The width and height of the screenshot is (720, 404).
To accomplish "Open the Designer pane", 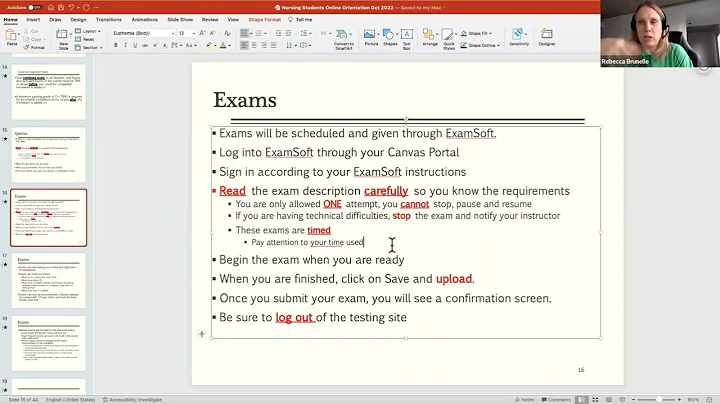I will [x=546, y=38].
